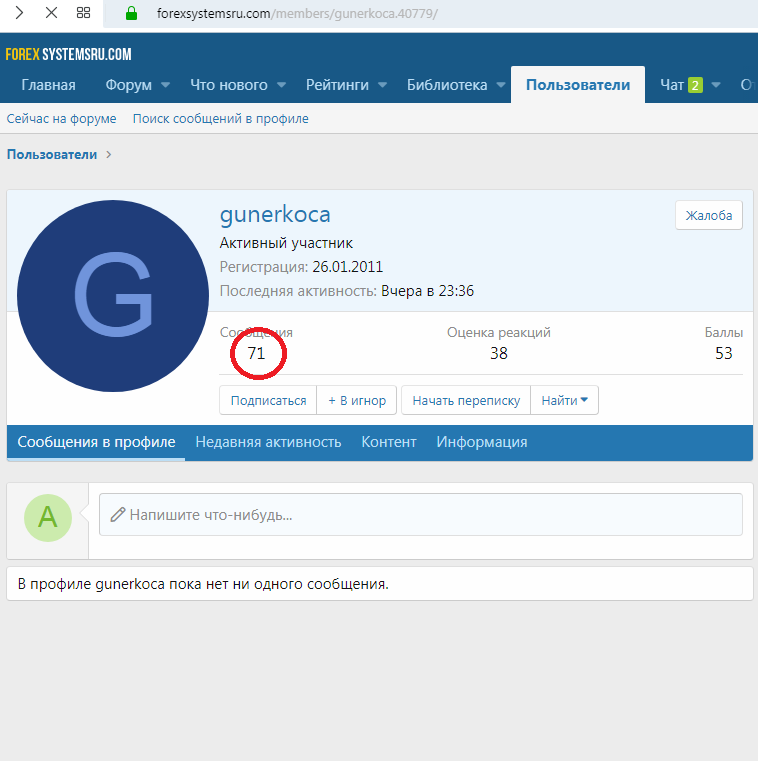Image resolution: width=758 pixels, height=761 pixels.
Task: Click the Forex SystemsRu.com logo
Action: 68,54
